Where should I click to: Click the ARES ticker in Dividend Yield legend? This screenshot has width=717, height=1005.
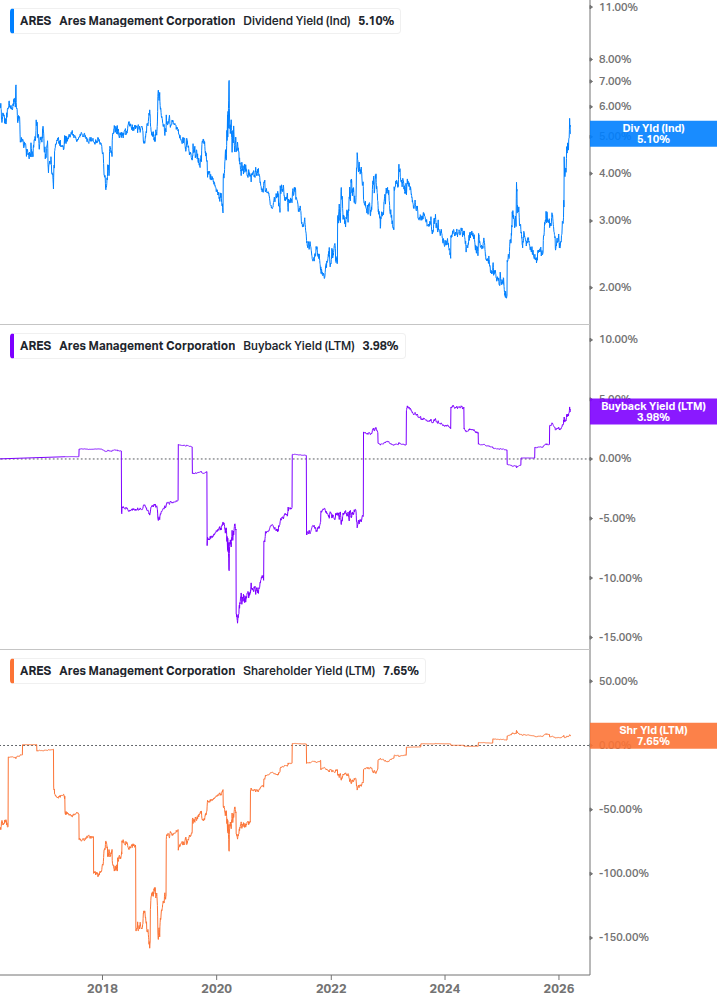point(35,21)
